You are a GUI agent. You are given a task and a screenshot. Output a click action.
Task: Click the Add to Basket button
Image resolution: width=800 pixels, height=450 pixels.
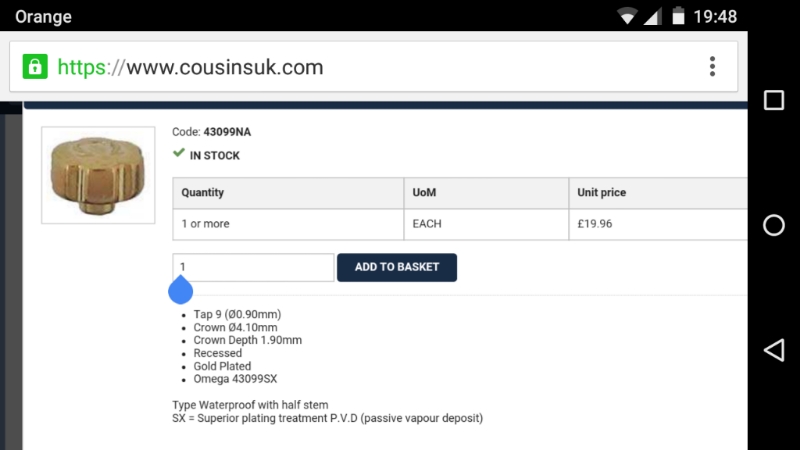(397, 267)
